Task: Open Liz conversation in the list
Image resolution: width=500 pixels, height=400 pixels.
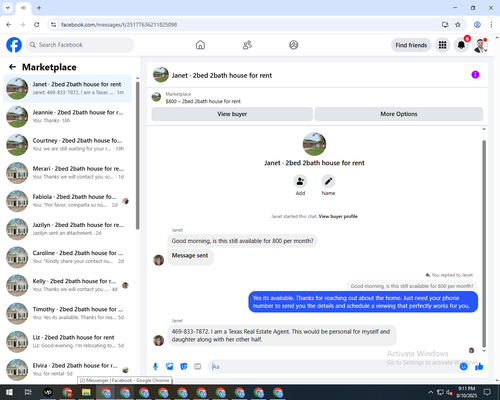Action: pos(67,341)
